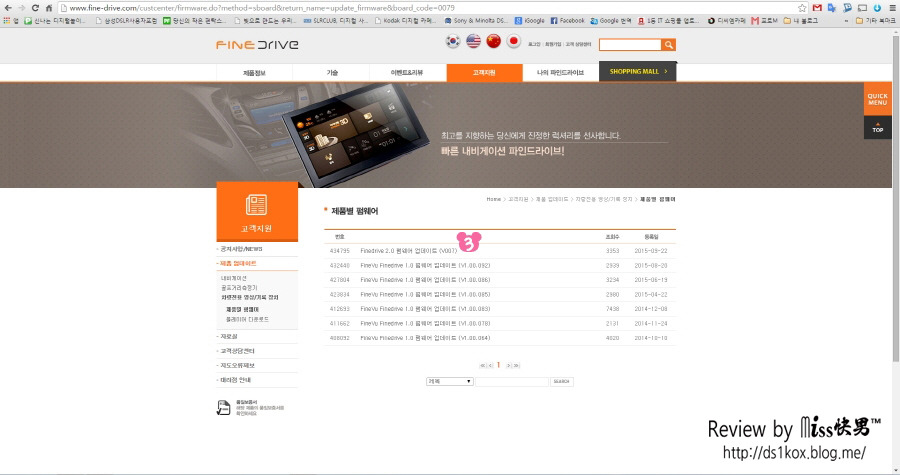Select 골프거리측정기 in the sidebar
900x475 pixels.
pos(239,288)
